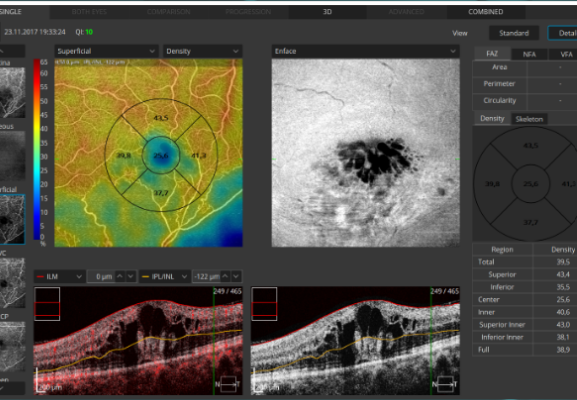Open the Density map type dropdown
The width and height of the screenshot is (577, 400).
(202, 51)
